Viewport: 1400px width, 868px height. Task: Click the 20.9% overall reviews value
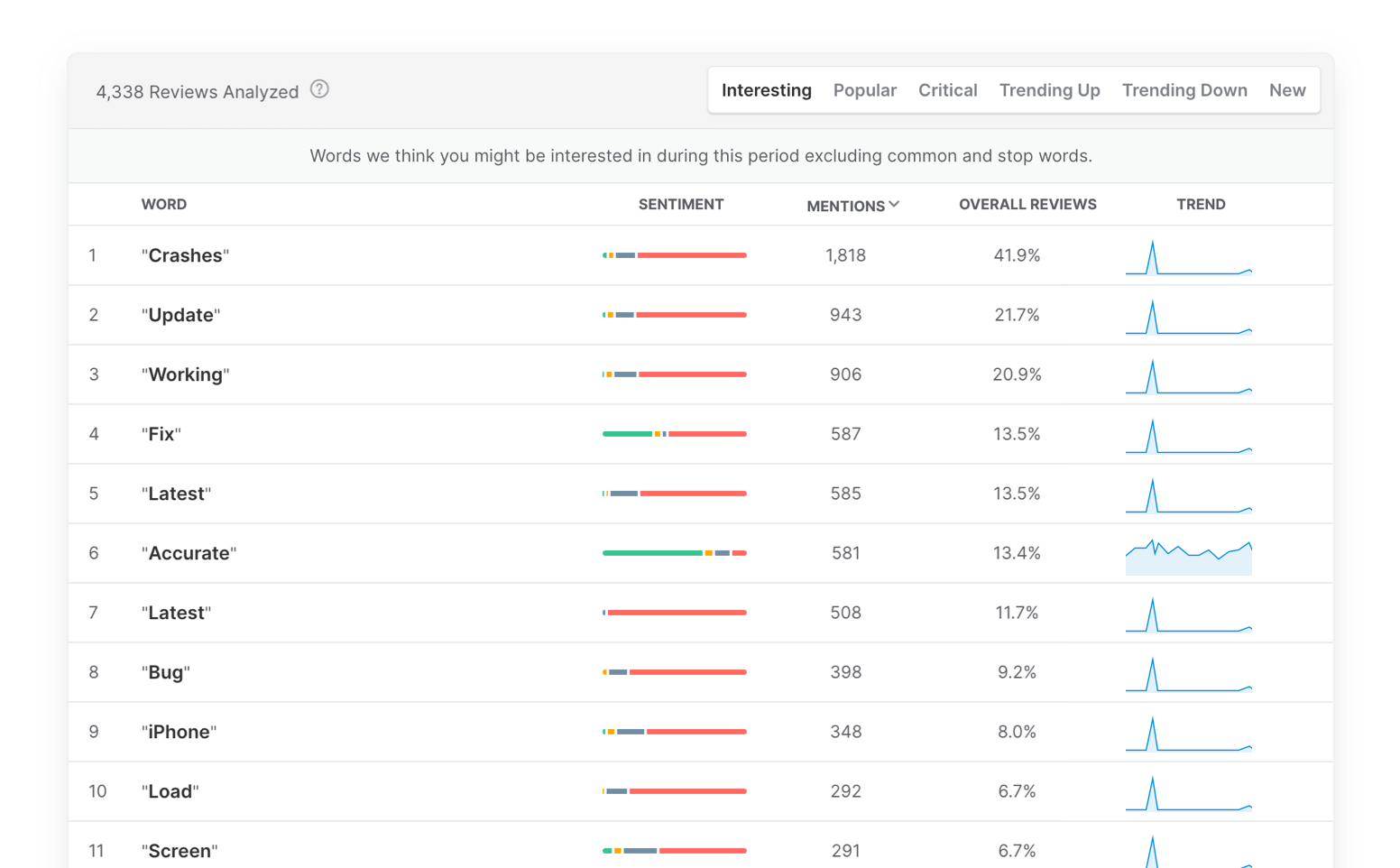pos(1017,374)
